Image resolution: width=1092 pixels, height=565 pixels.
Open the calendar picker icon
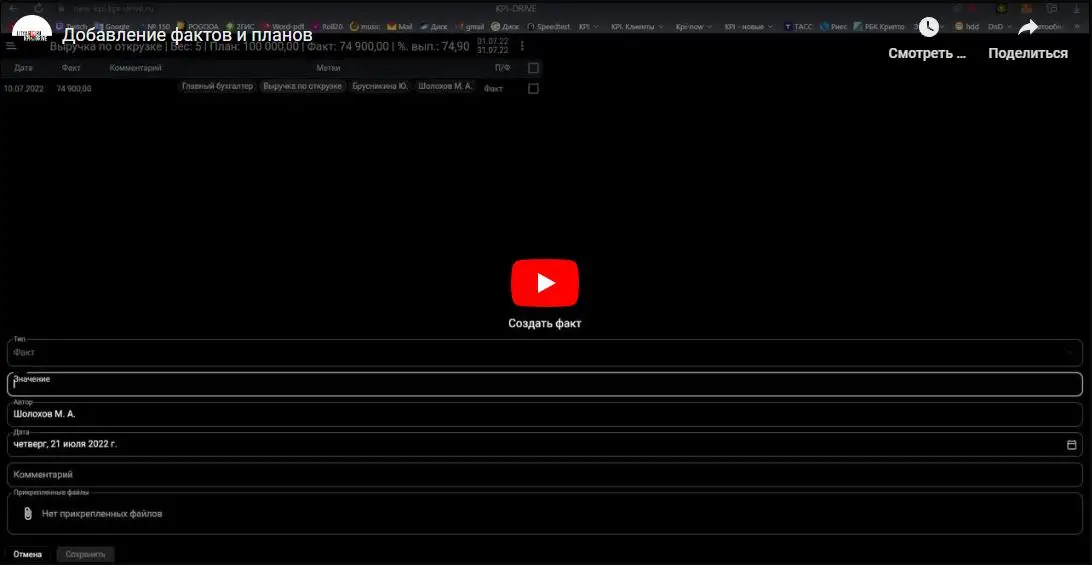[1072, 444]
